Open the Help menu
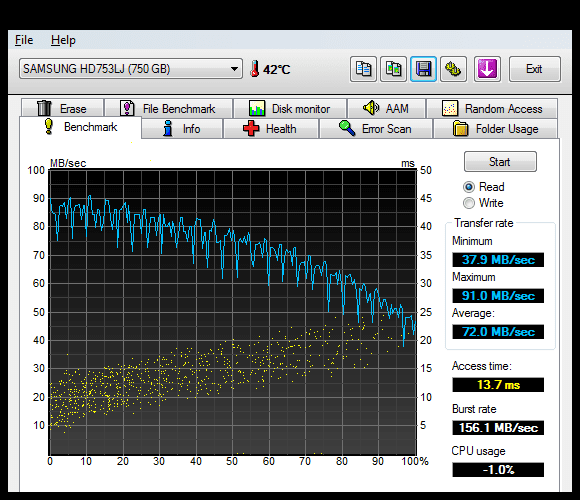This screenshot has height=500, width=580. tap(63, 40)
